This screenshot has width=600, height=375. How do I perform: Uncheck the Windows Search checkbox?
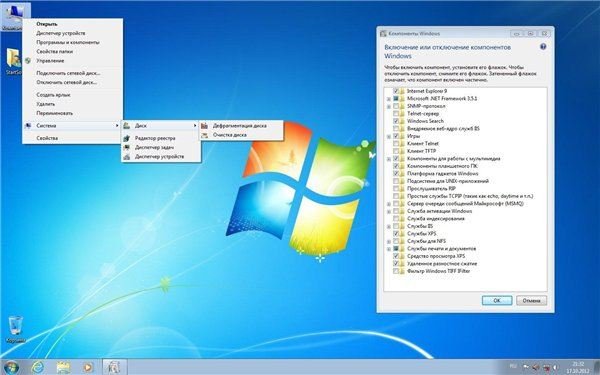point(396,121)
